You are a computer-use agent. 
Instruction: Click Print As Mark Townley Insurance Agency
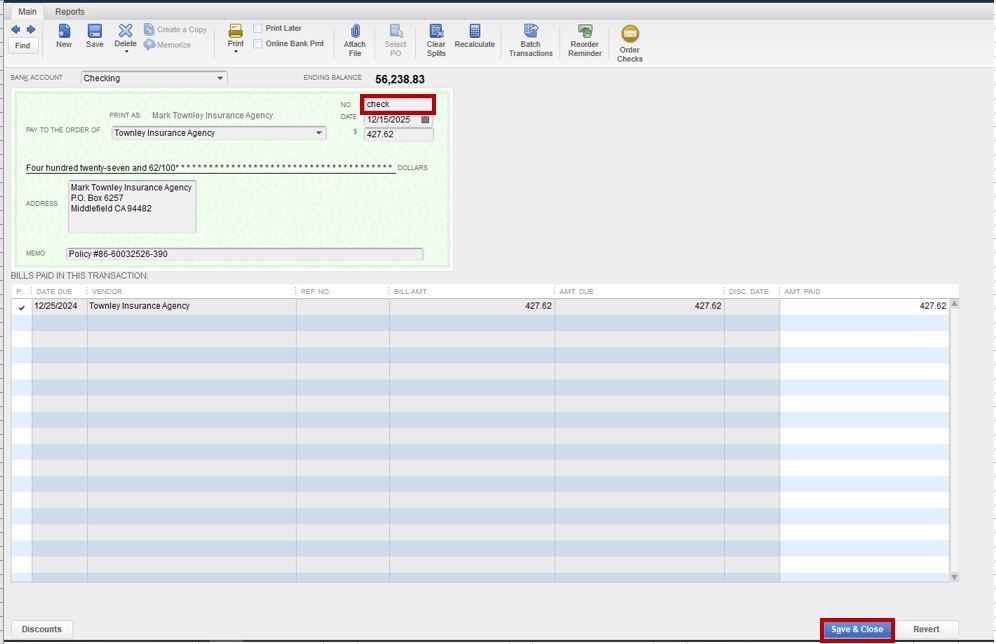212,116
